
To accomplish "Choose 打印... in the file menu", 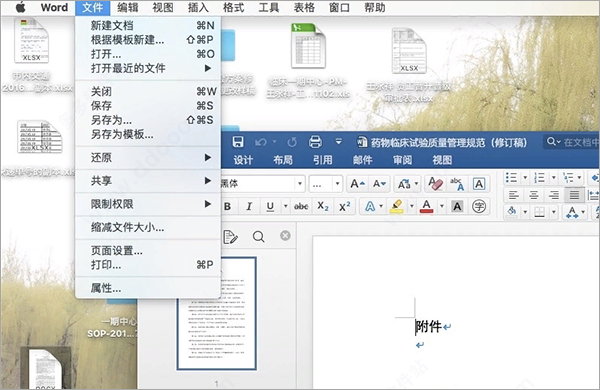I will [148, 264].
